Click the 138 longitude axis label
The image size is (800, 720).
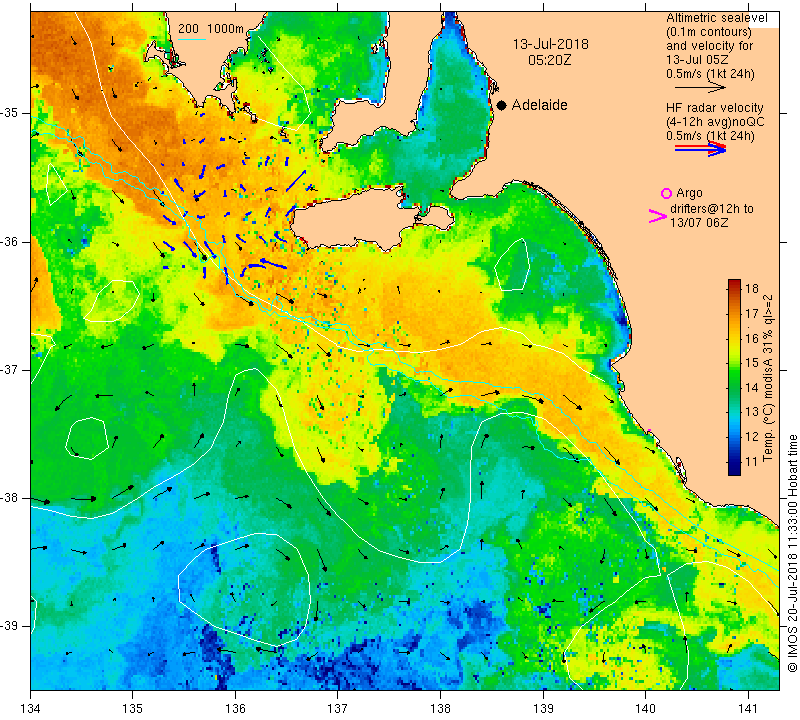pyautogui.click(x=441, y=709)
